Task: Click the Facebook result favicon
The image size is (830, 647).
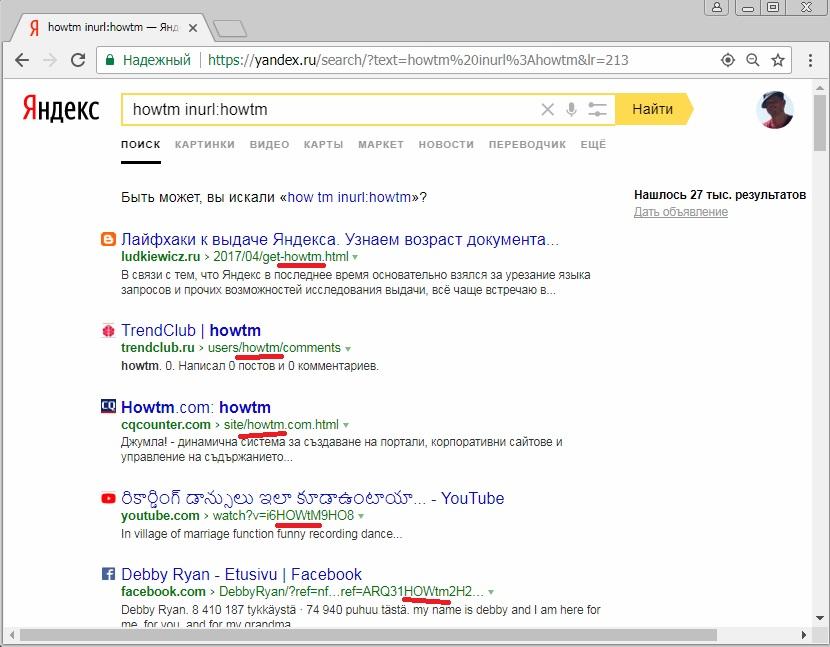Action: pyautogui.click(x=108, y=574)
